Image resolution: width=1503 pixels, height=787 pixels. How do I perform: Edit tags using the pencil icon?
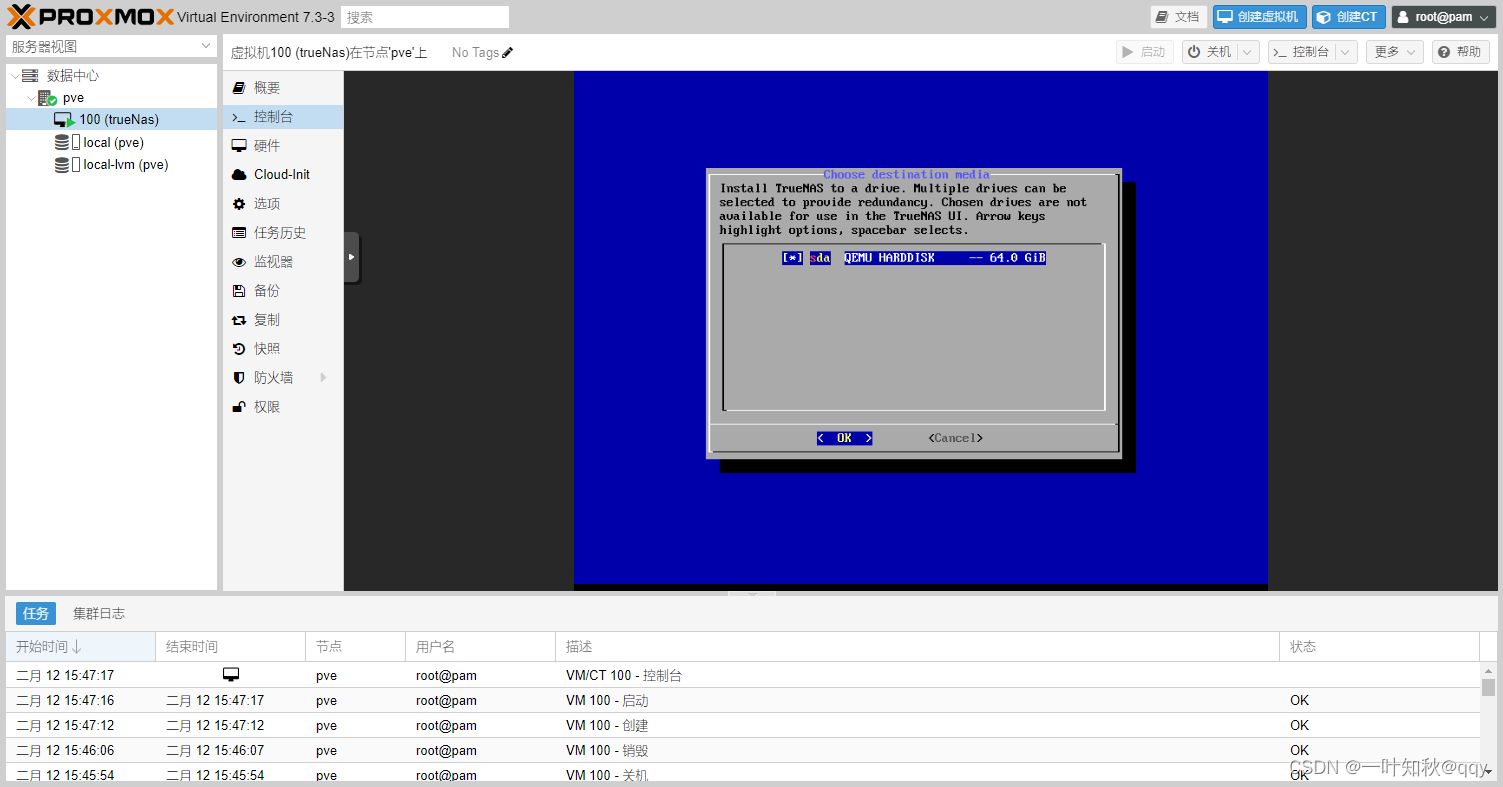tap(508, 52)
